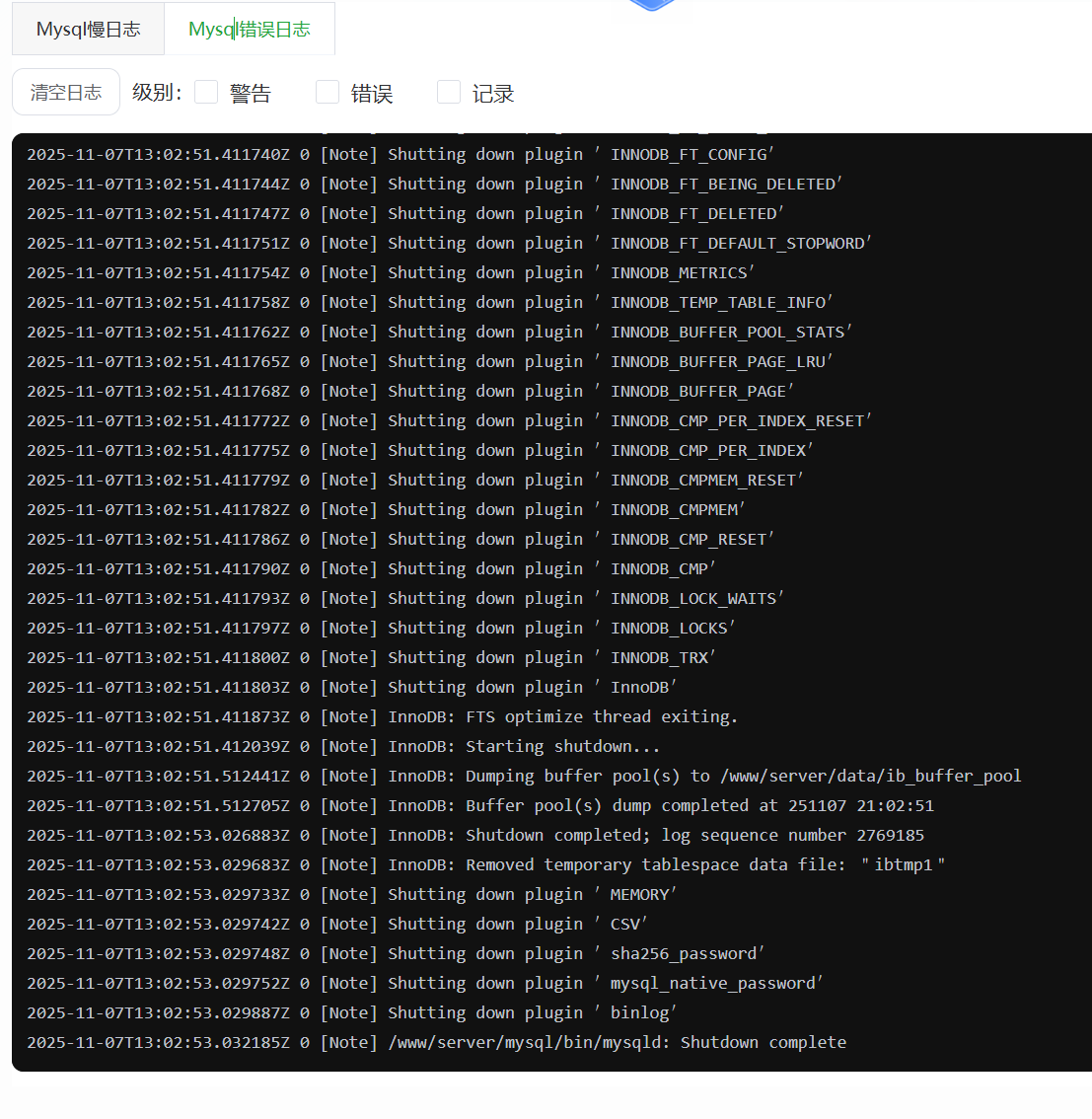Click log line for INNODB_FT_DELETED plugin
Screen dimensions: 1092x1119
coord(405,214)
